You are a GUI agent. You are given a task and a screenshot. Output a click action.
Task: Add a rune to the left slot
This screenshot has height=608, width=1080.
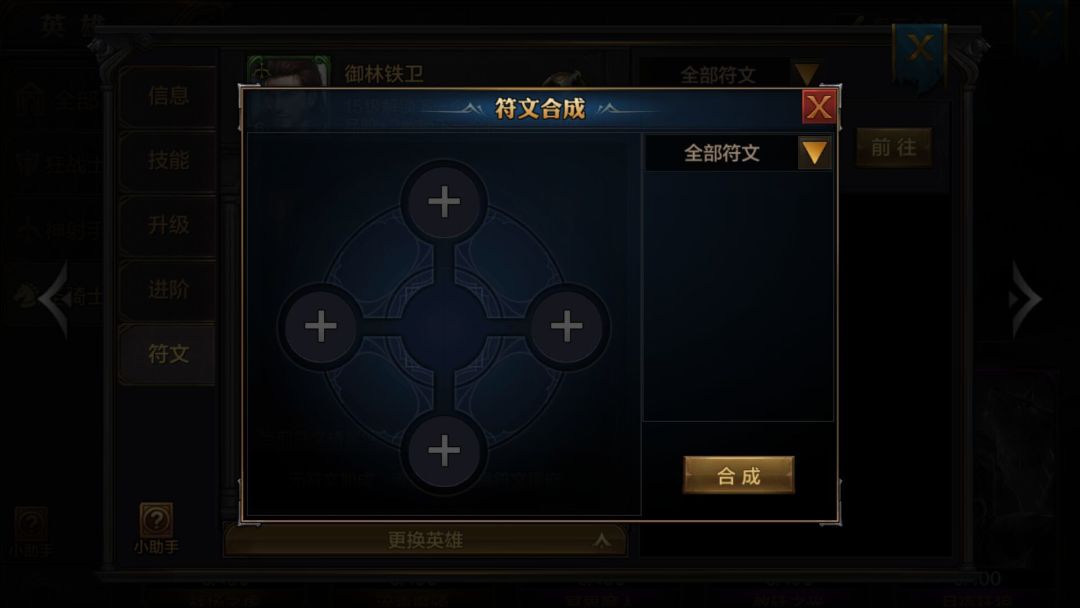[x=321, y=326]
